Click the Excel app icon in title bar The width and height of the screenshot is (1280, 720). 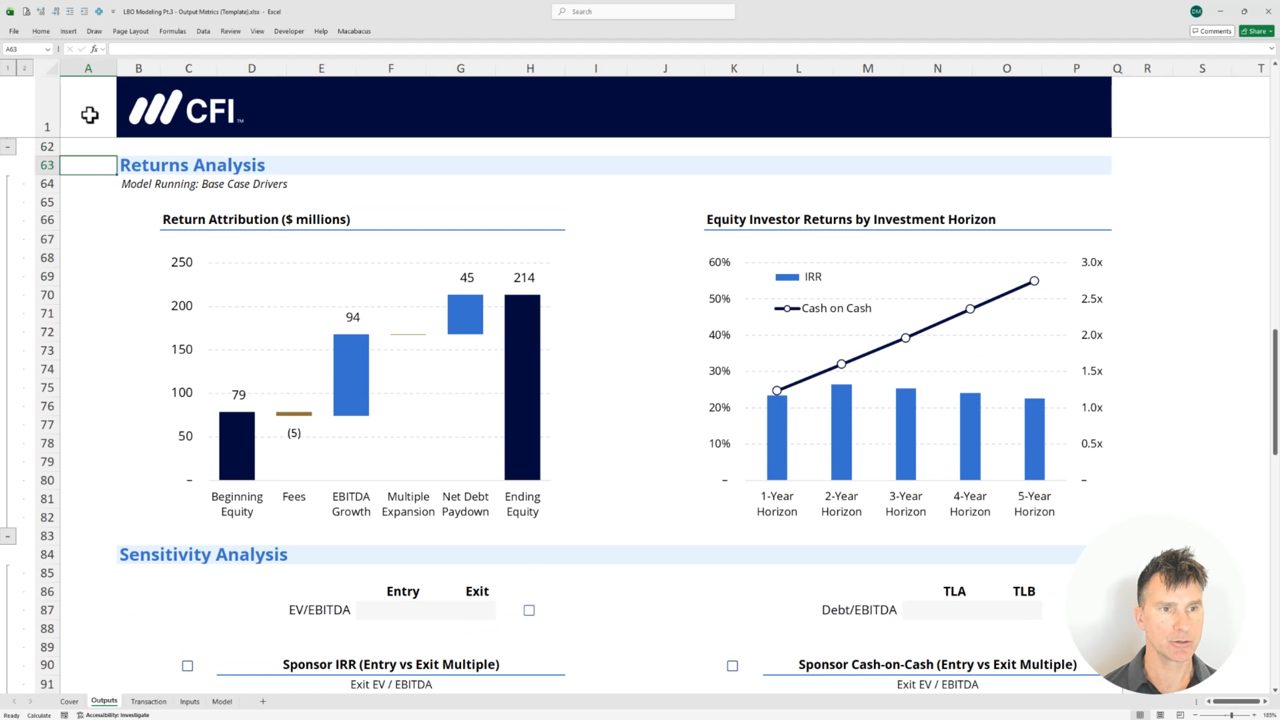[11, 11]
